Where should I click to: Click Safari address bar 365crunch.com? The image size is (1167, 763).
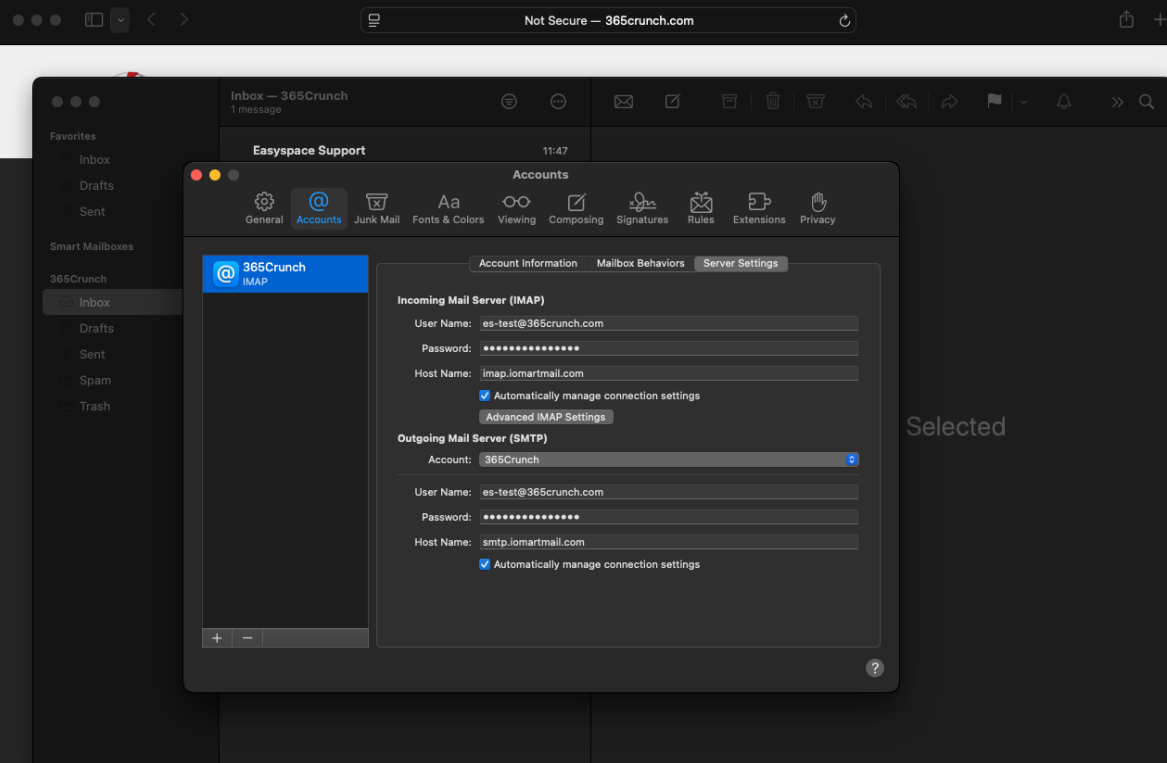[x=608, y=21]
